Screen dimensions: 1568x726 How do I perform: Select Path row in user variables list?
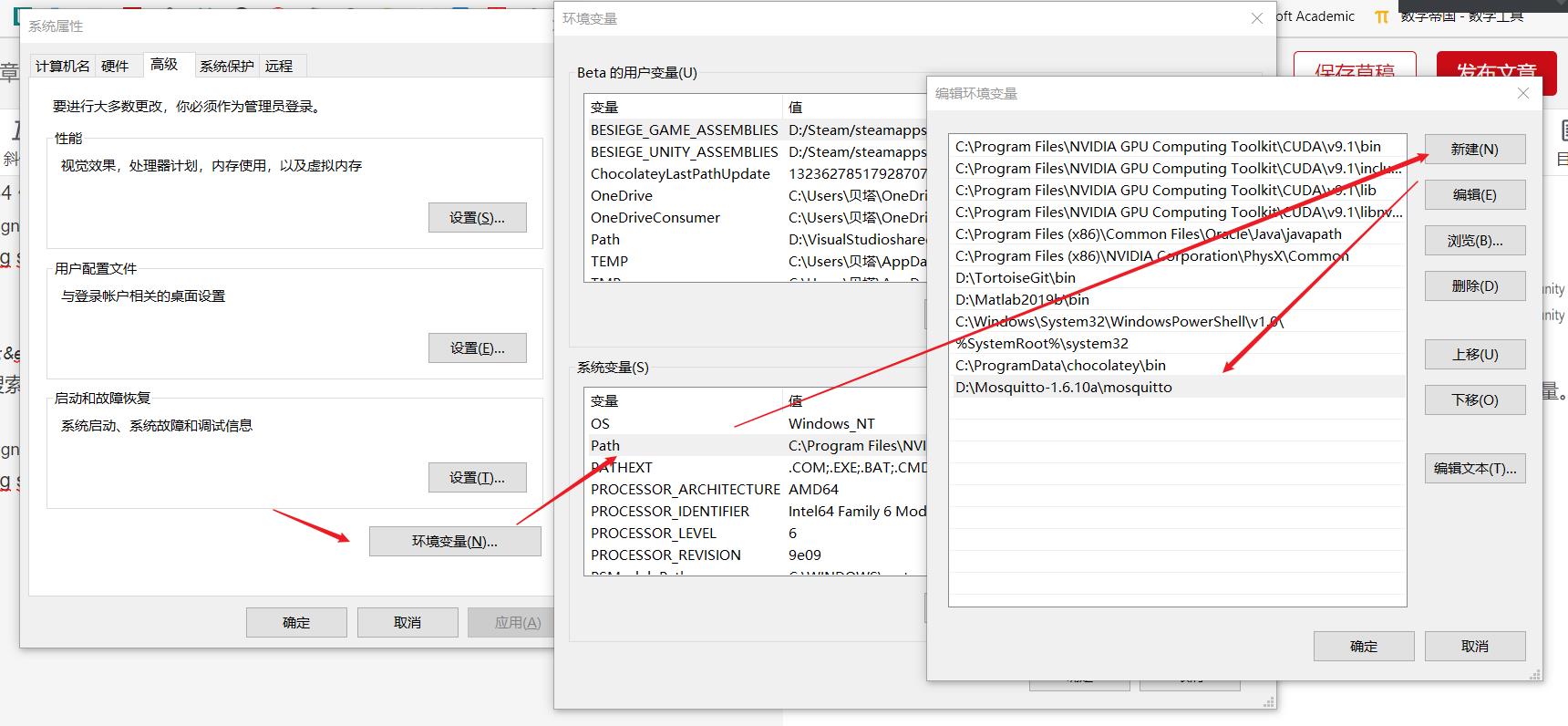[756, 240]
